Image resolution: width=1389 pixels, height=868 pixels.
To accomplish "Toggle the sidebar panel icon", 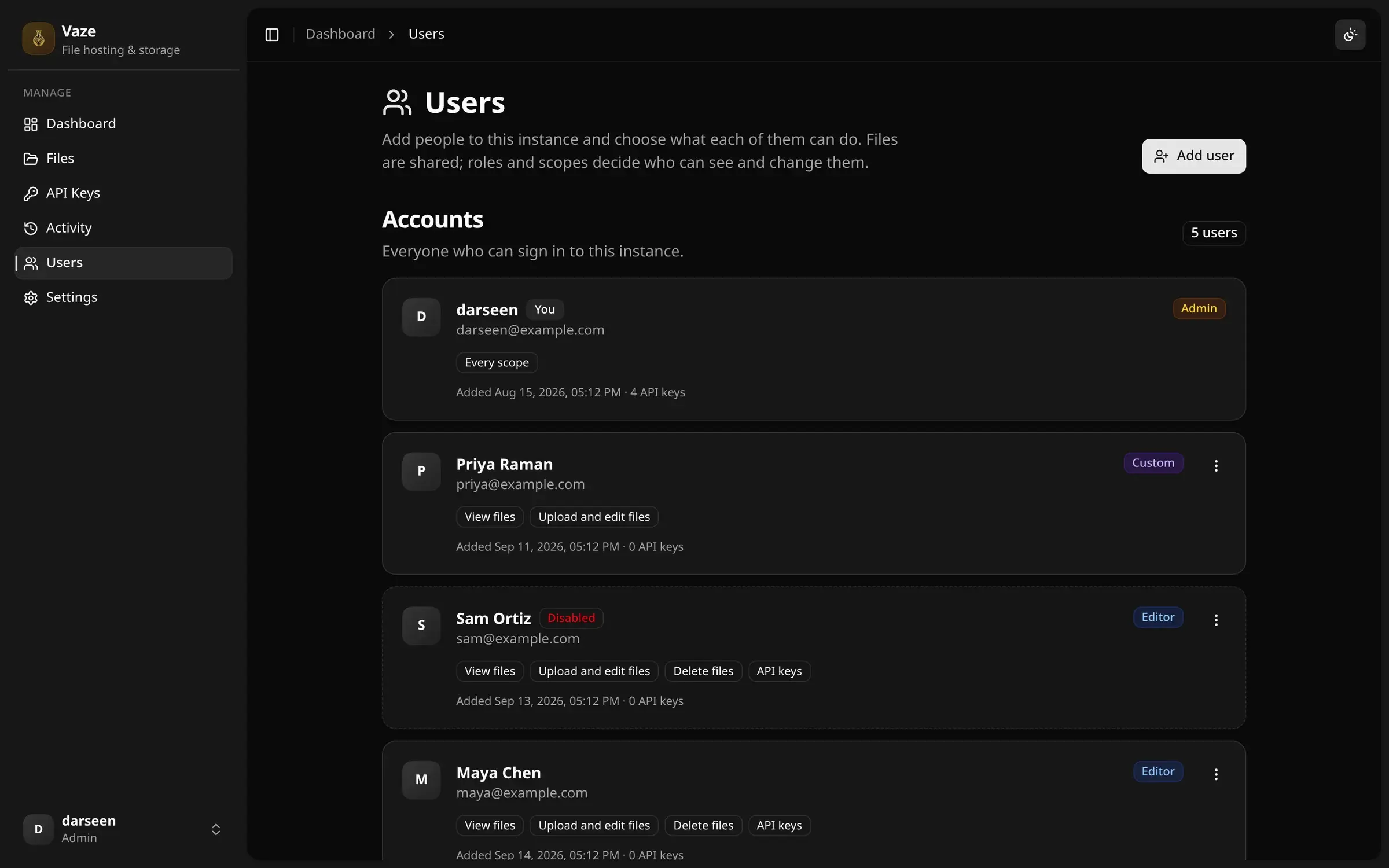I will (x=272, y=34).
